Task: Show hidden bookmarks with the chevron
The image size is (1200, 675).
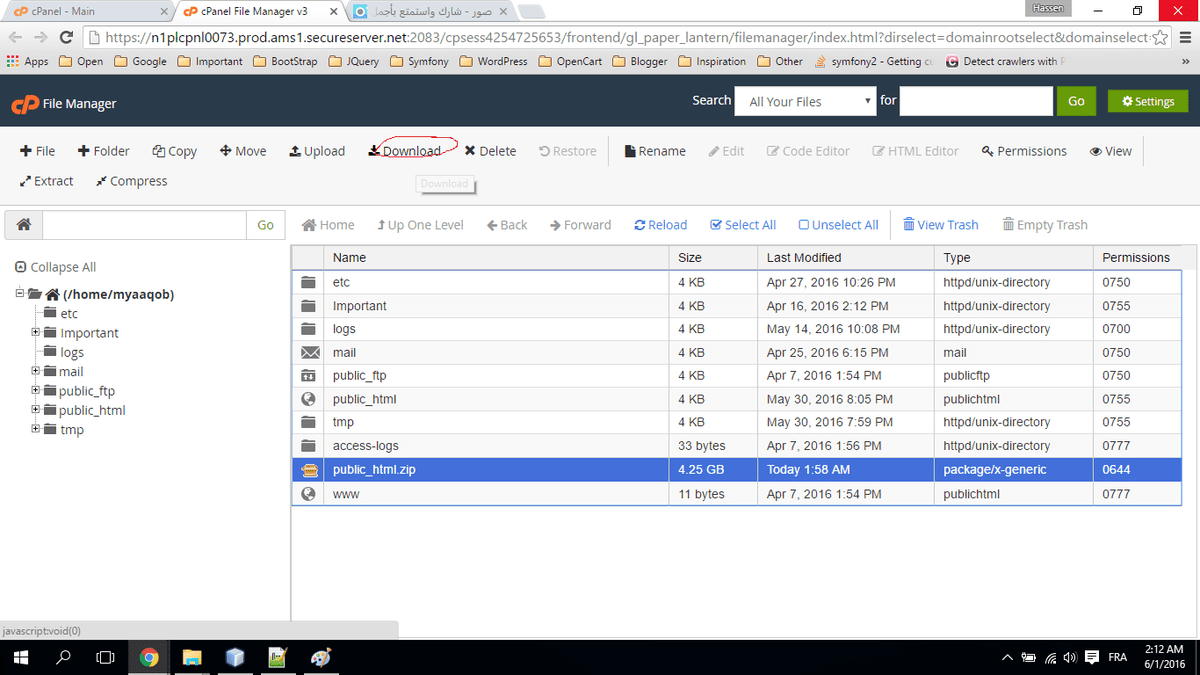Action: (x=1185, y=61)
